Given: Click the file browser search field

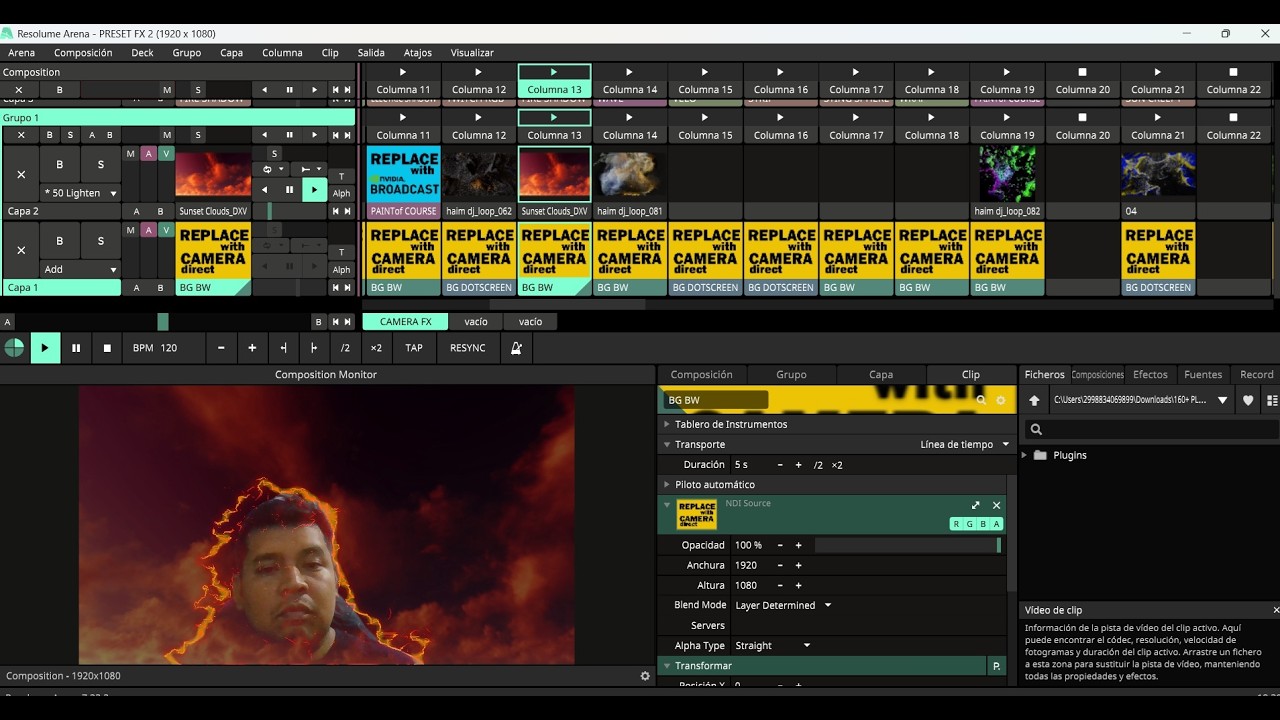Looking at the screenshot, I should [x=1150, y=429].
